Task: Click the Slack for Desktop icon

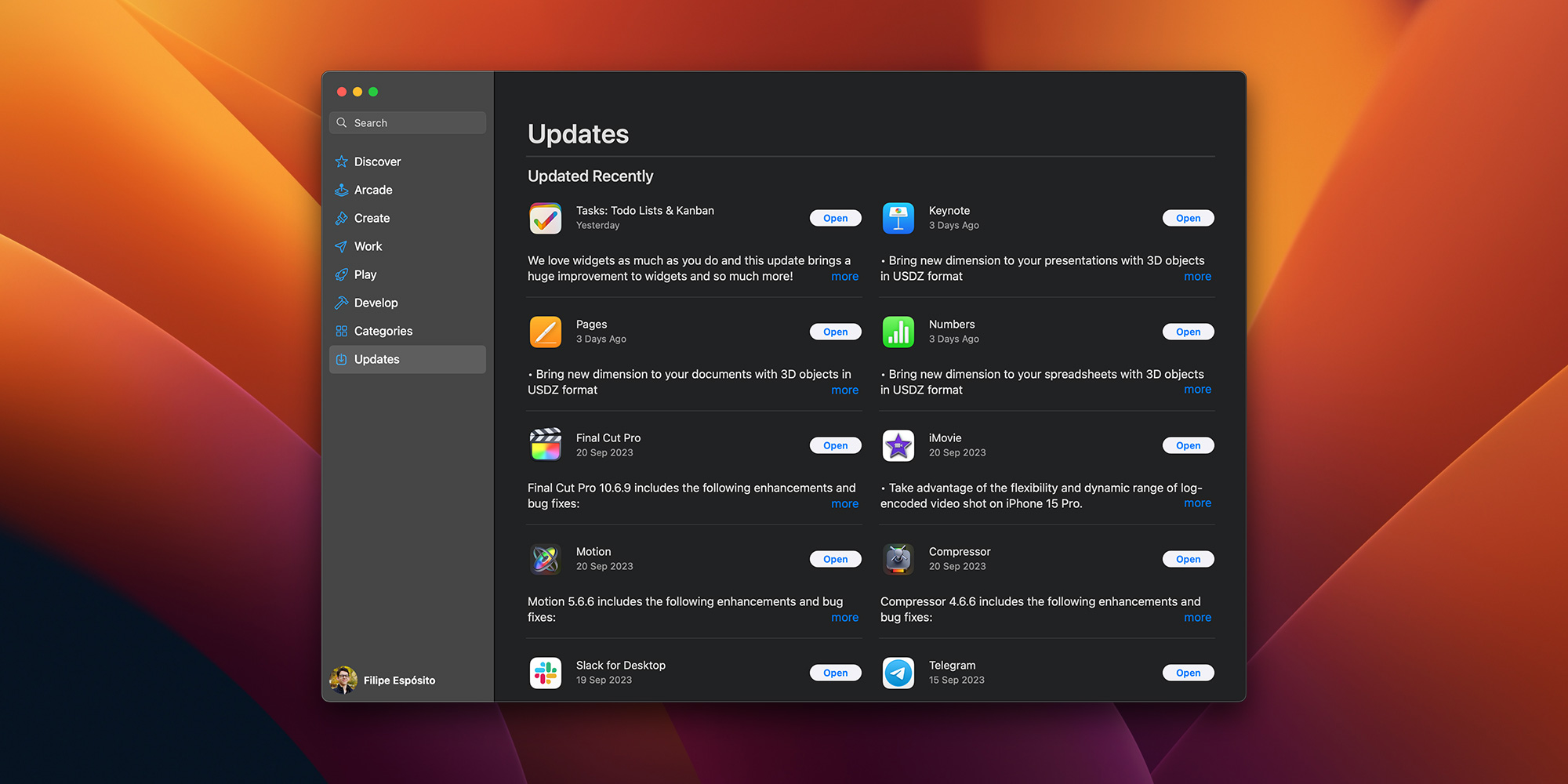Action: 545,673
